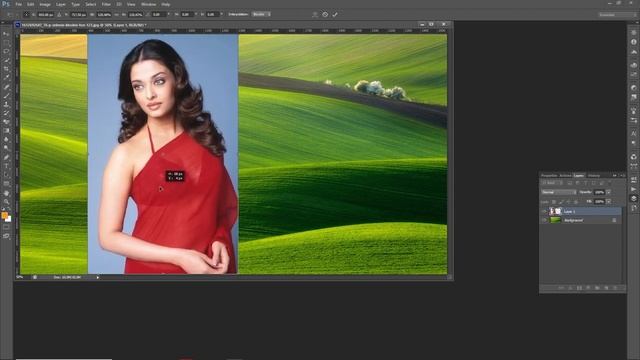Open the Image menu
640x360 pixels.
click(x=44, y=4)
